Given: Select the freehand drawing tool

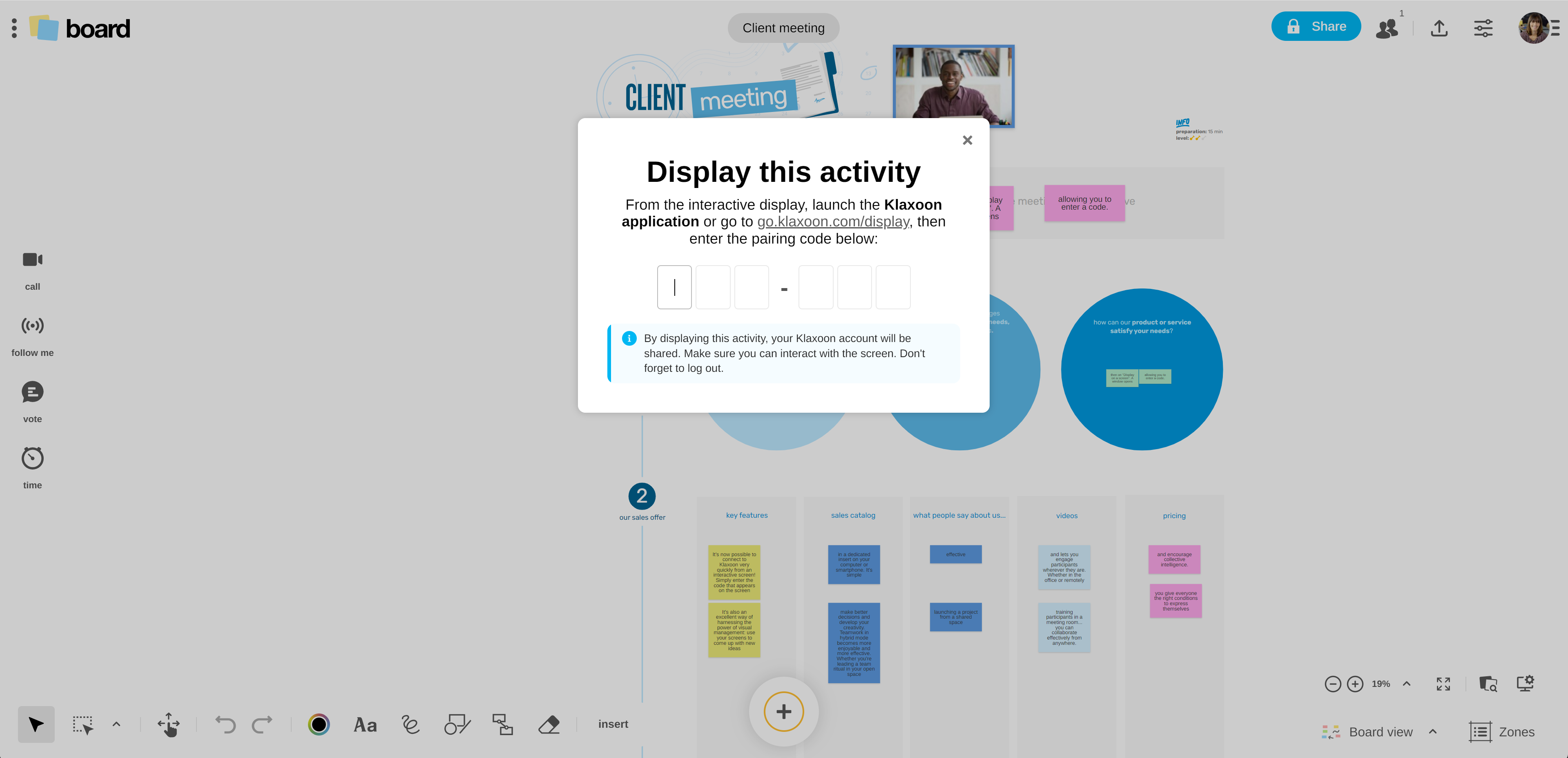Looking at the screenshot, I should [x=411, y=724].
